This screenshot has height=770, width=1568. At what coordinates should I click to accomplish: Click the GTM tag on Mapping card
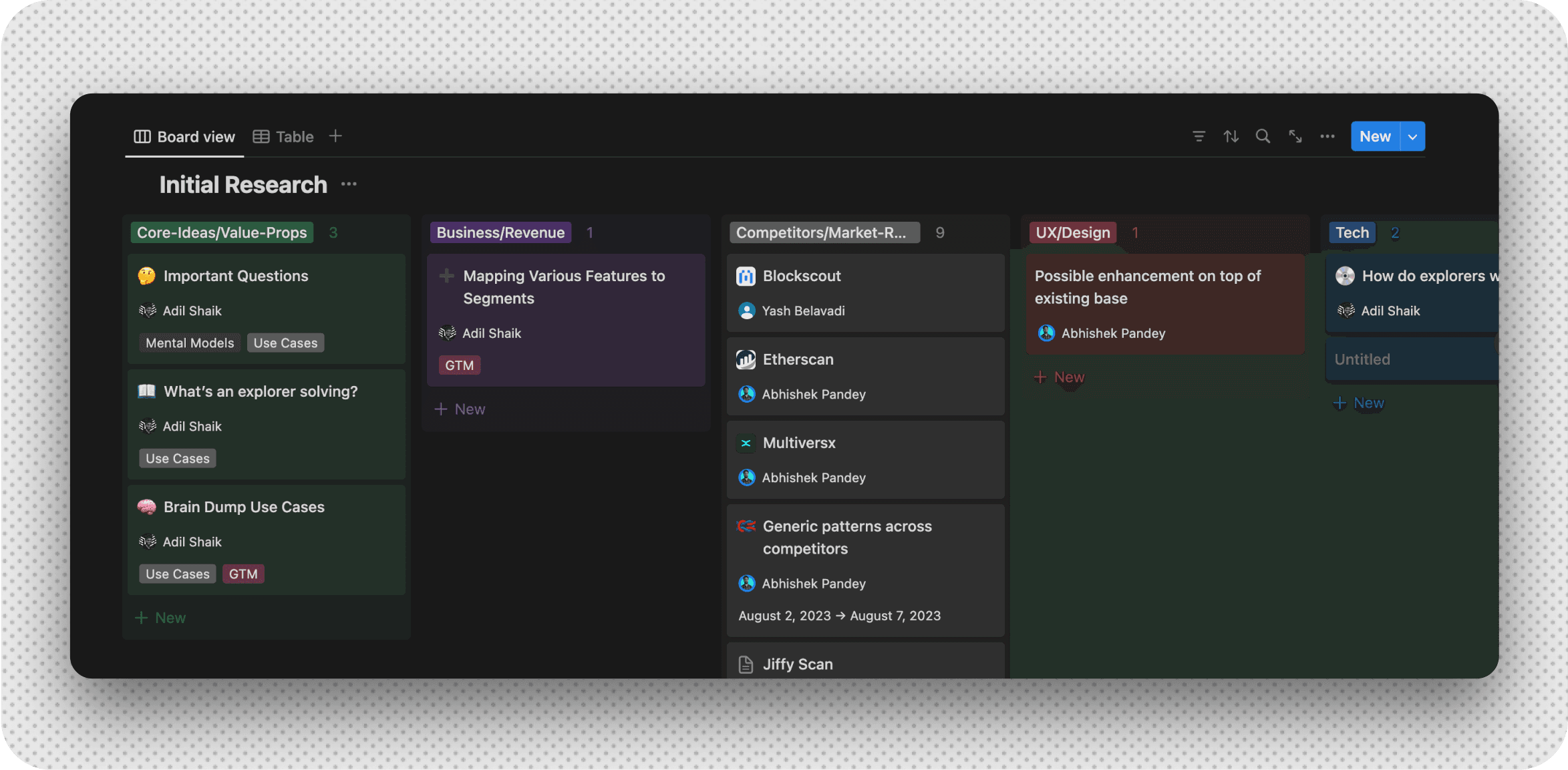pyautogui.click(x=459, y=365)
